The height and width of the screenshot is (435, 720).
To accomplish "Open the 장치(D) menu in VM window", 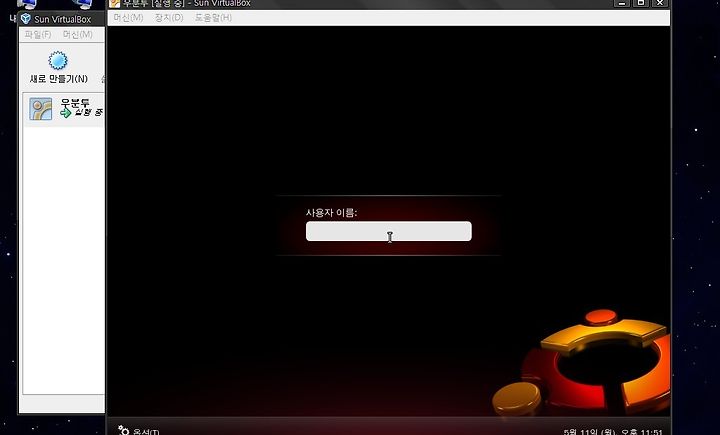I will [x=169, y=17].
